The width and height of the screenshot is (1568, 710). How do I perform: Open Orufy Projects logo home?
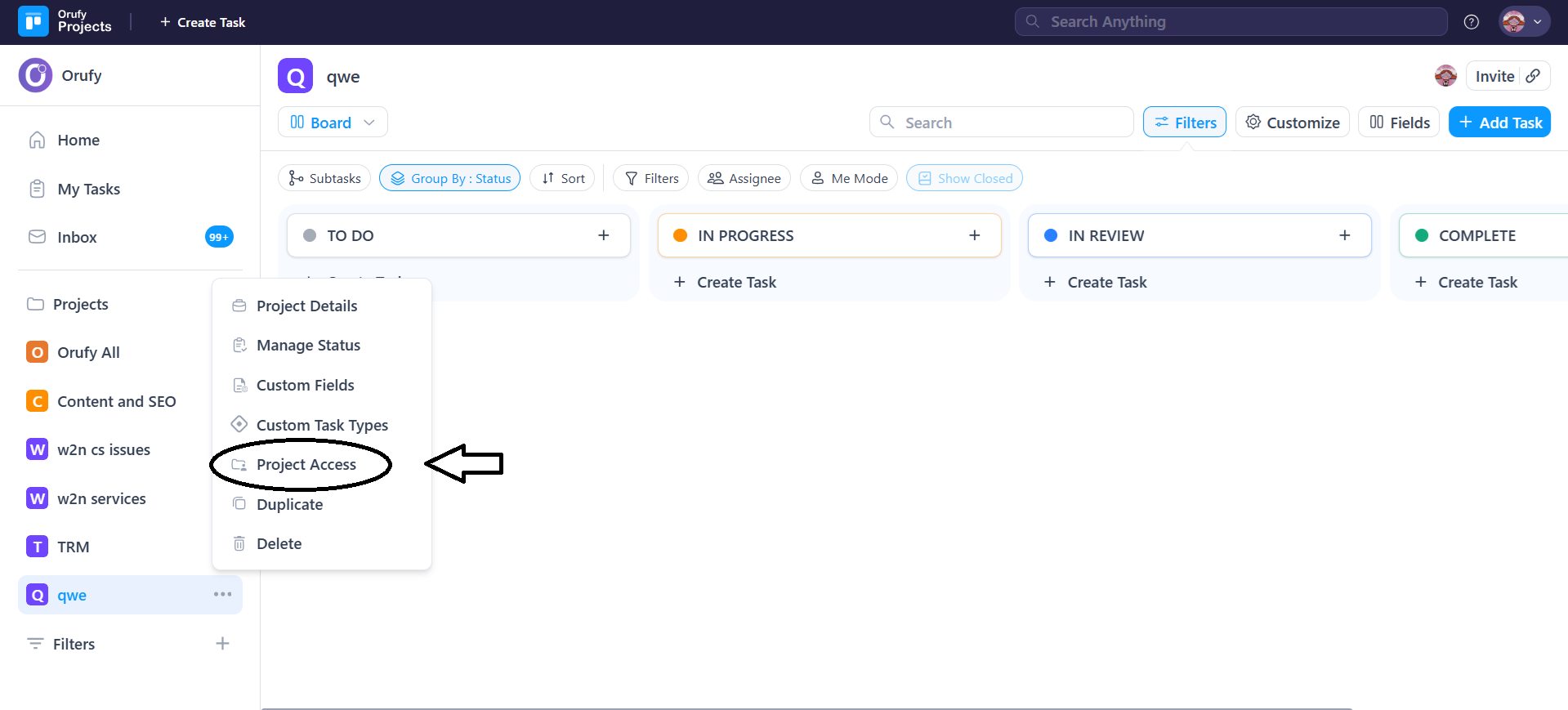pos(65,22)
